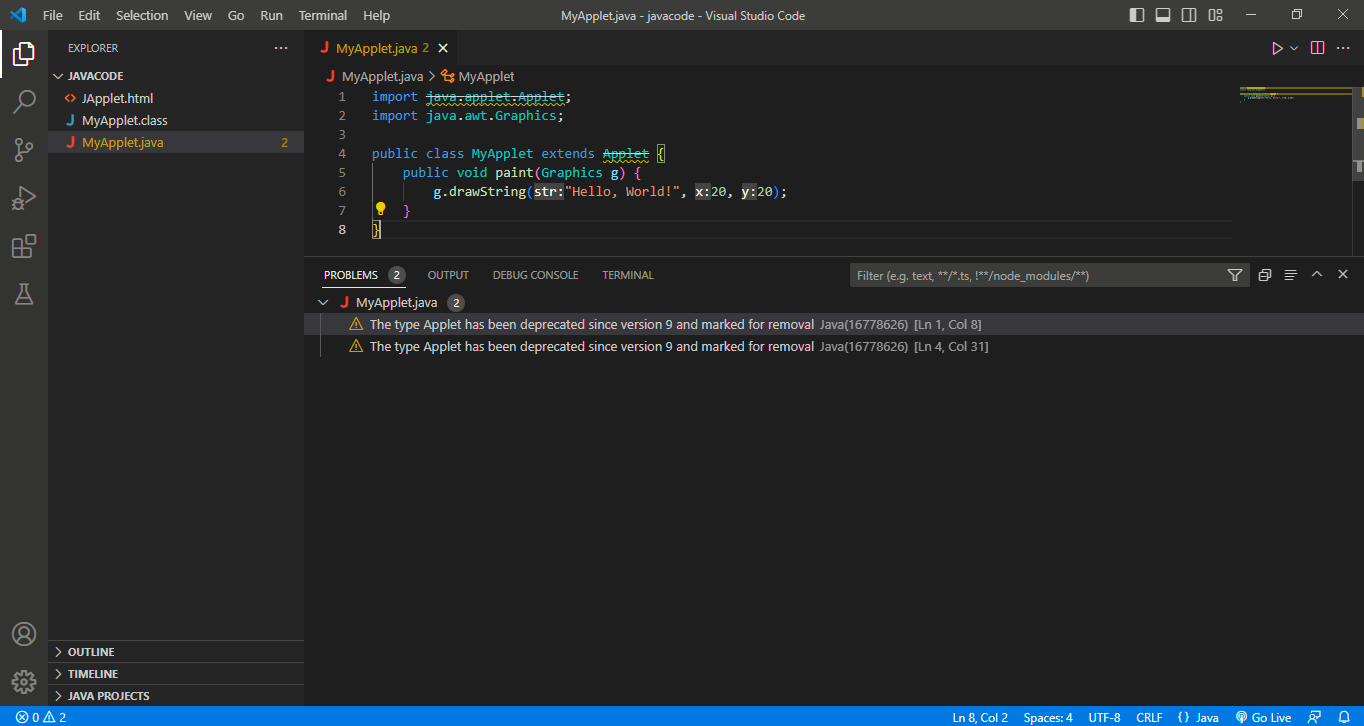Collapse the JAVACODE folder section

tap(175, 76)
